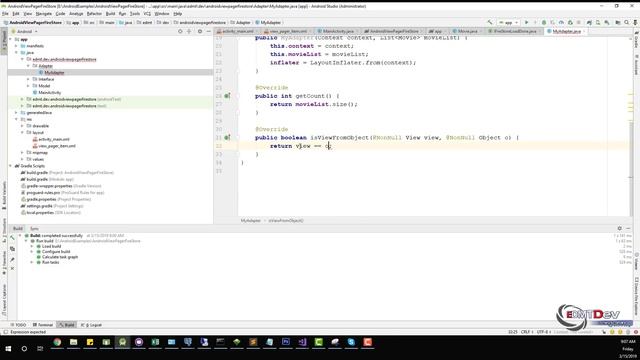The width and height of the screenshot is (640, 360).
Task: Click isViewFromObject in editor breadcrumb bar
Action: pos(286,220)
